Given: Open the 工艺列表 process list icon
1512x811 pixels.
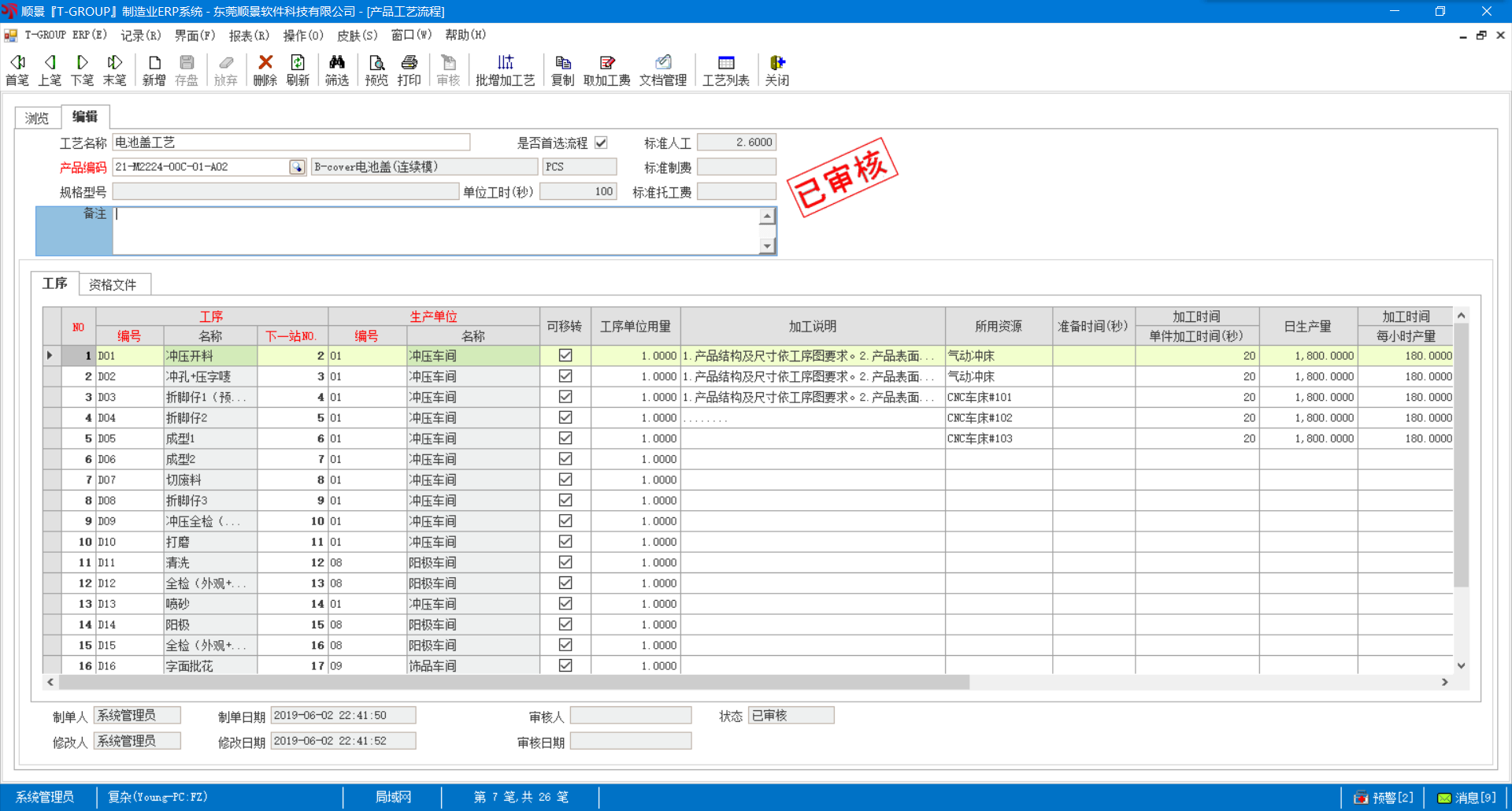Looking at the screenshot, I should (725, 69).
